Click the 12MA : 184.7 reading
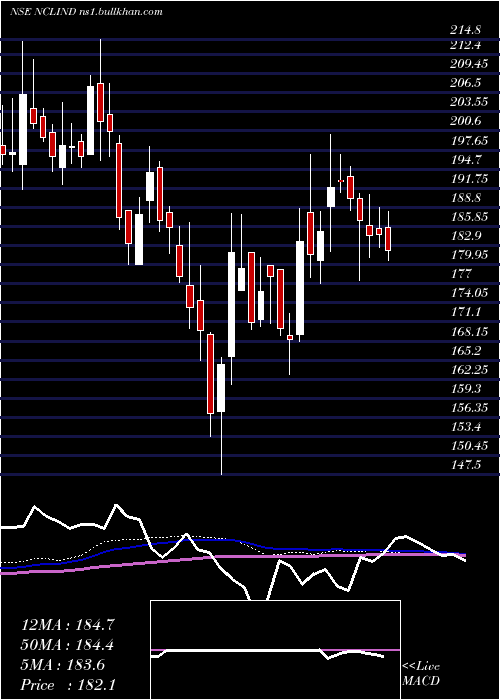 pos(68,625)
